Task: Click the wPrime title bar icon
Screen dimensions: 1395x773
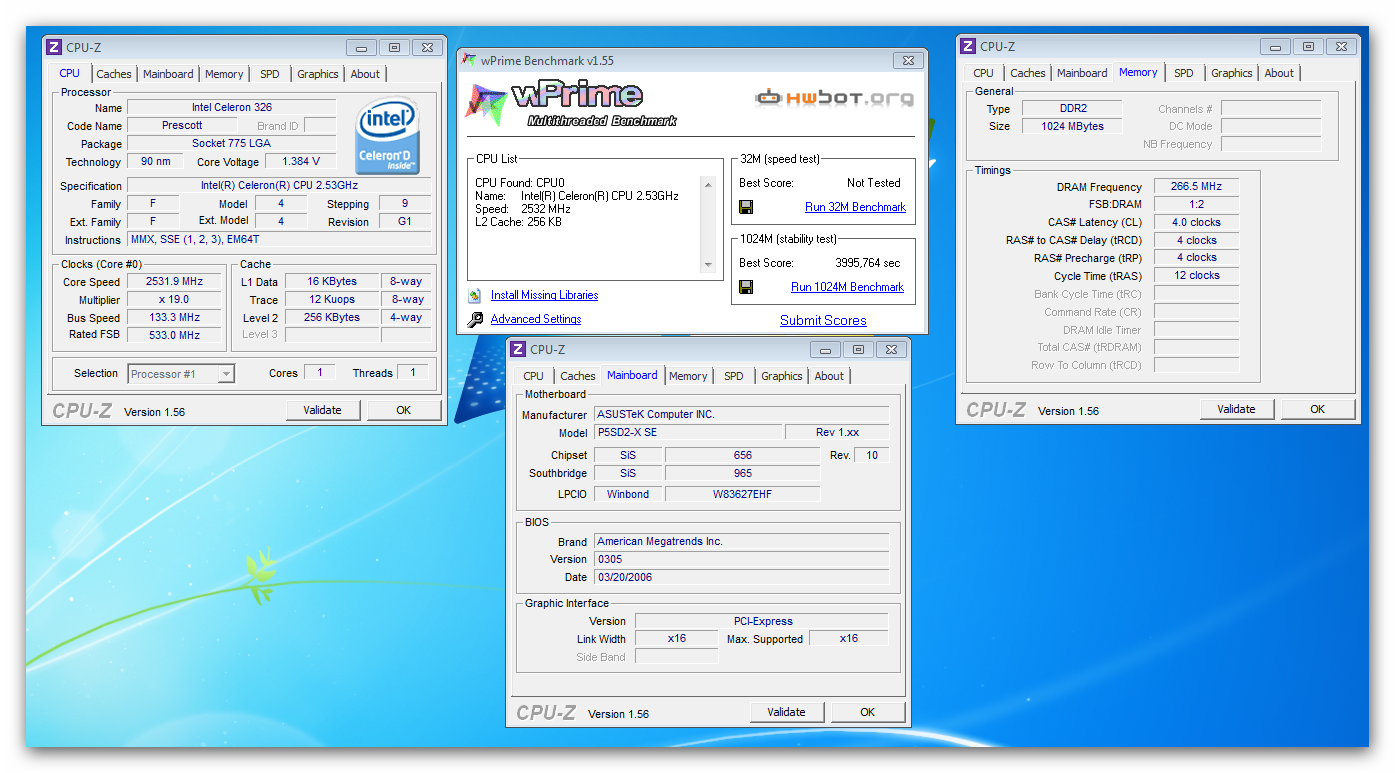Action: pyautogui.click(x=468, y=60)
